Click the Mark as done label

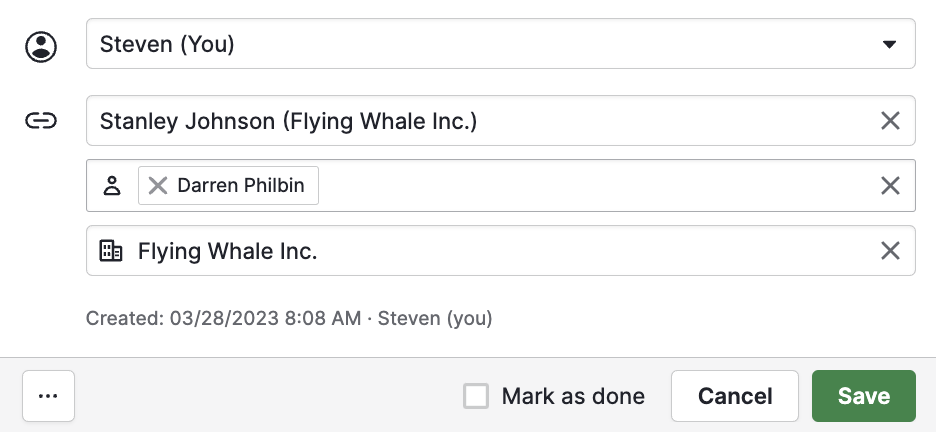pyautogui.click(x=573, y=396)
